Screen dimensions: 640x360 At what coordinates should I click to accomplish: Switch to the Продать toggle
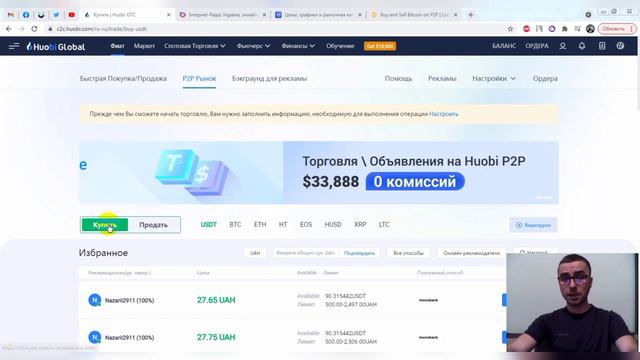point(153,225)
